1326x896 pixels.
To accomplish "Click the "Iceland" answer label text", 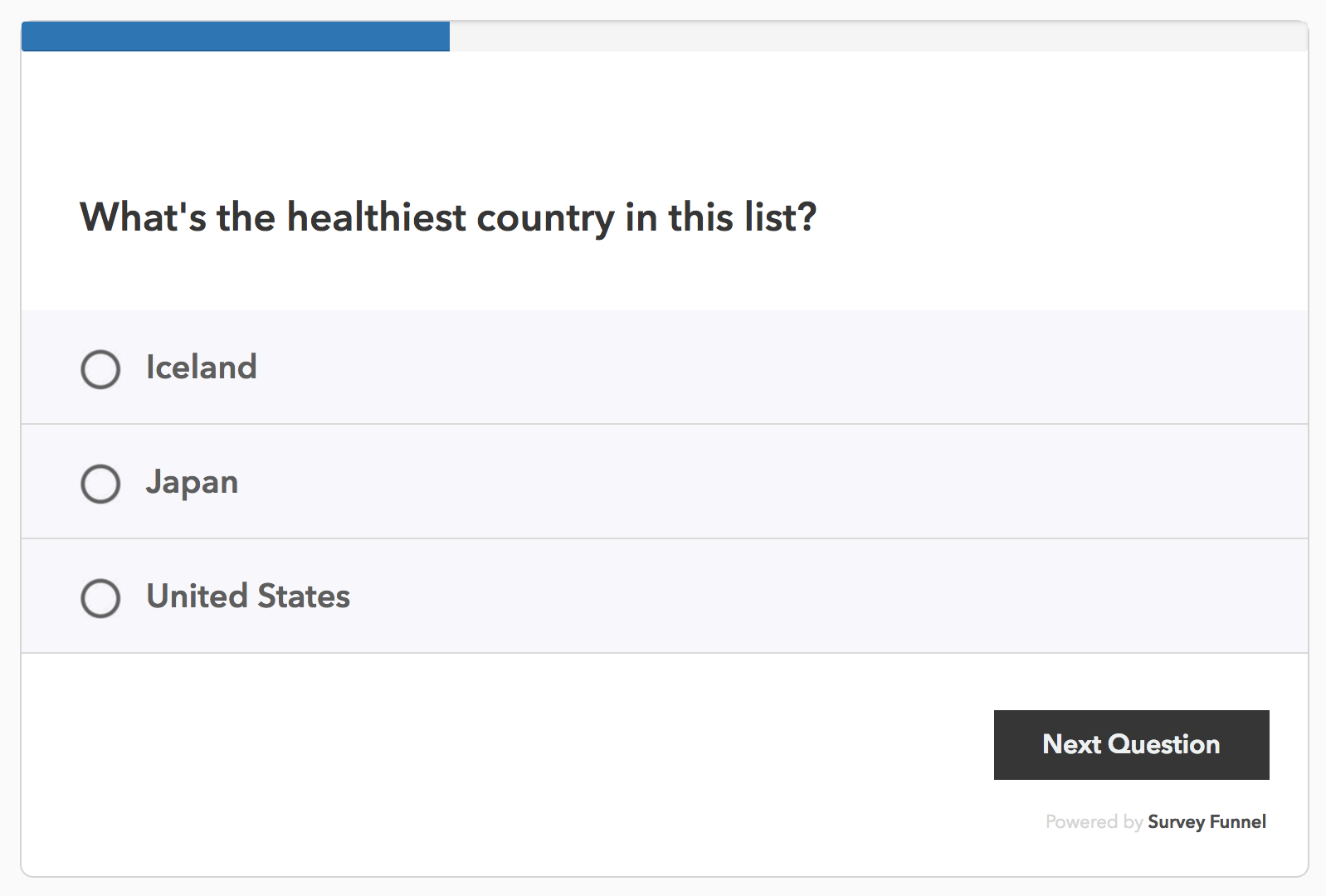I will tap(202, 368).
